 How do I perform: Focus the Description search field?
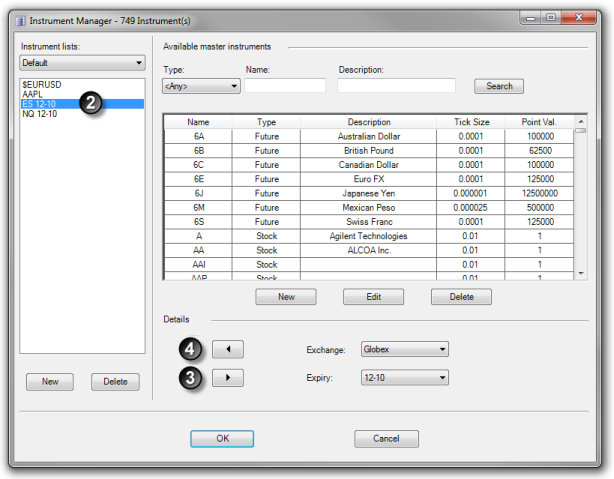pyautogui.click(x=396, y=85)
